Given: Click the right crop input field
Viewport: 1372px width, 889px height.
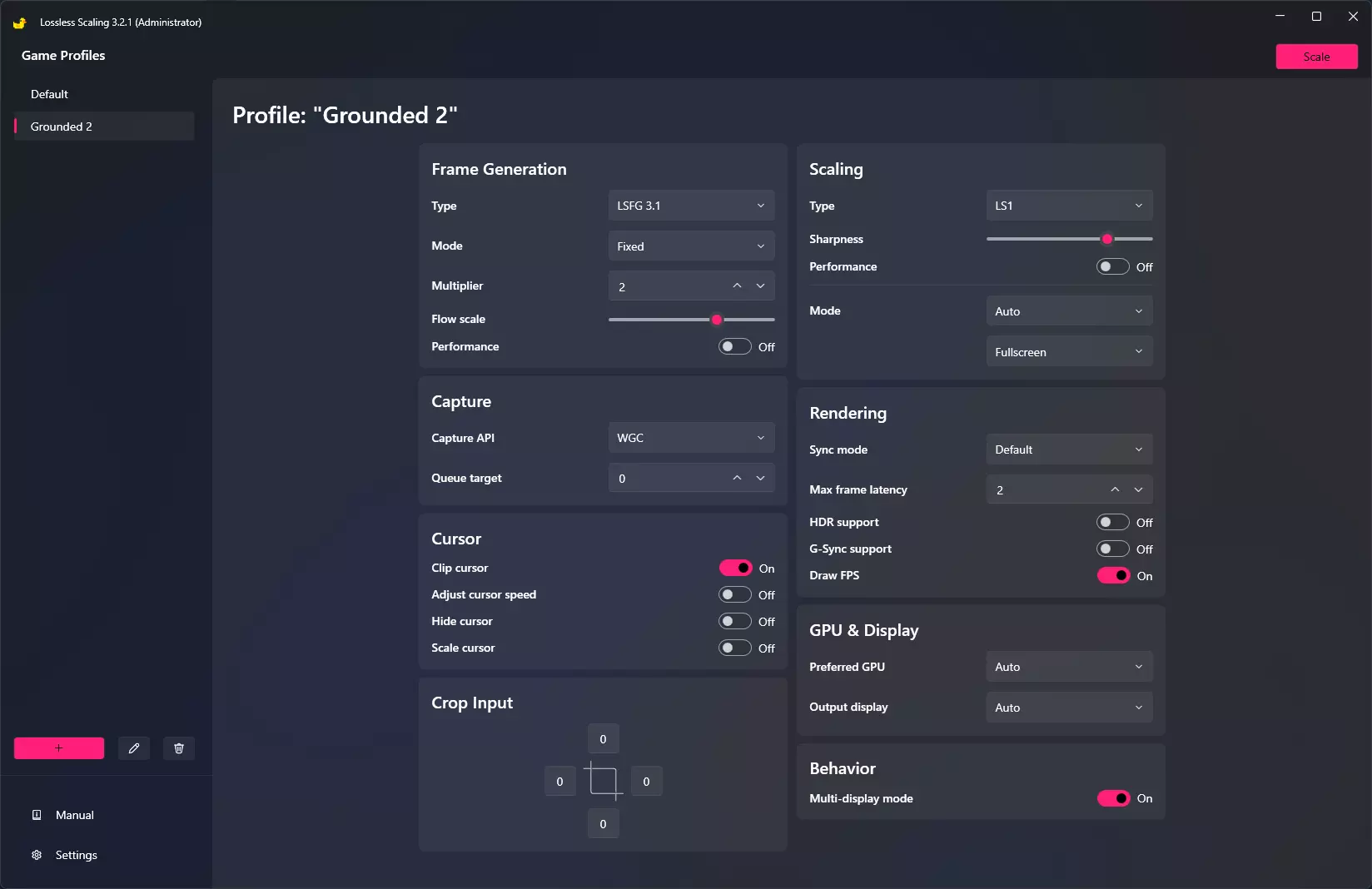Looking at the screenshot, I should click(x=646, y=782).
